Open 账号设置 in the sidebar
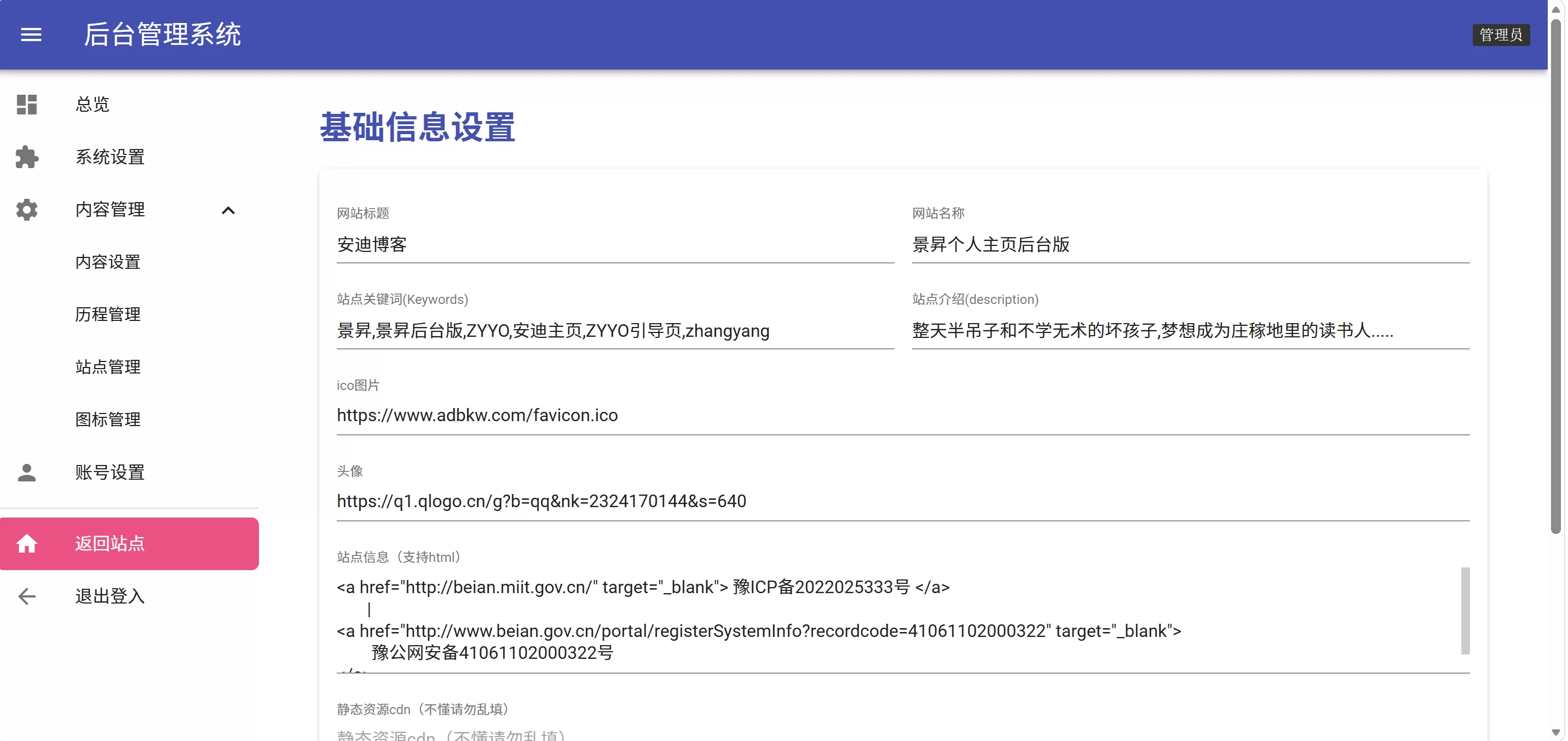Screen dimensions: 1568x741 tap(130, 473)
